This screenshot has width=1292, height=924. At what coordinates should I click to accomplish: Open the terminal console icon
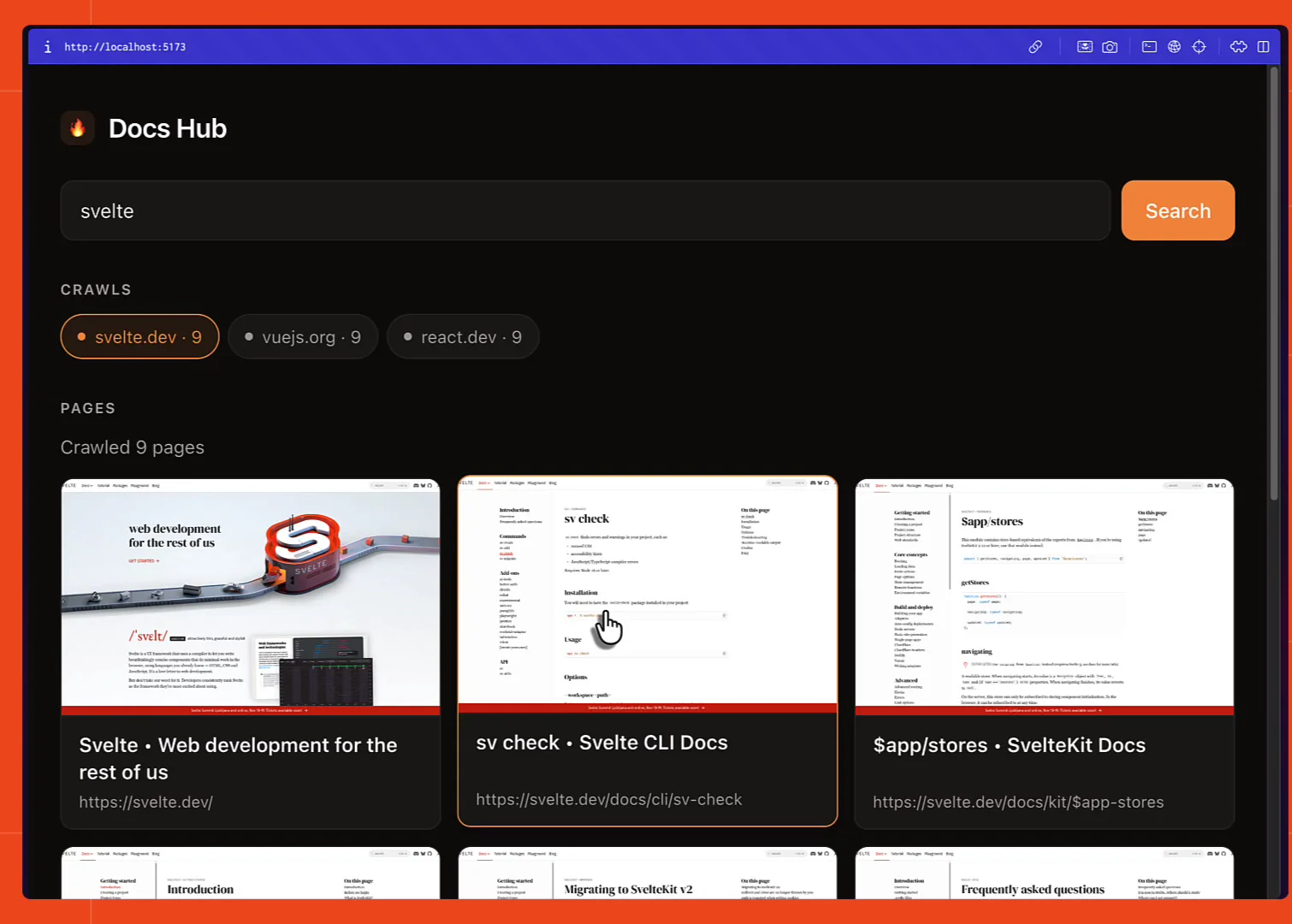pyautogui.click(x=1149, y=47)
